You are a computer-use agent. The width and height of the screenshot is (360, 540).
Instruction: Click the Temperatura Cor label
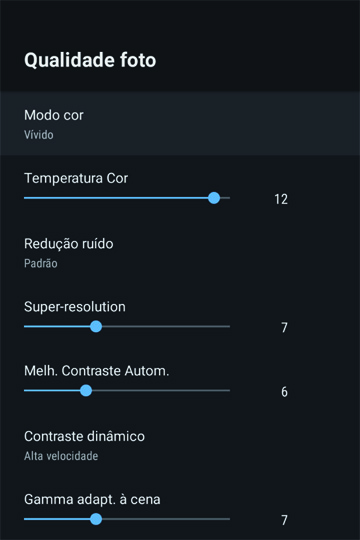[76, 178]
